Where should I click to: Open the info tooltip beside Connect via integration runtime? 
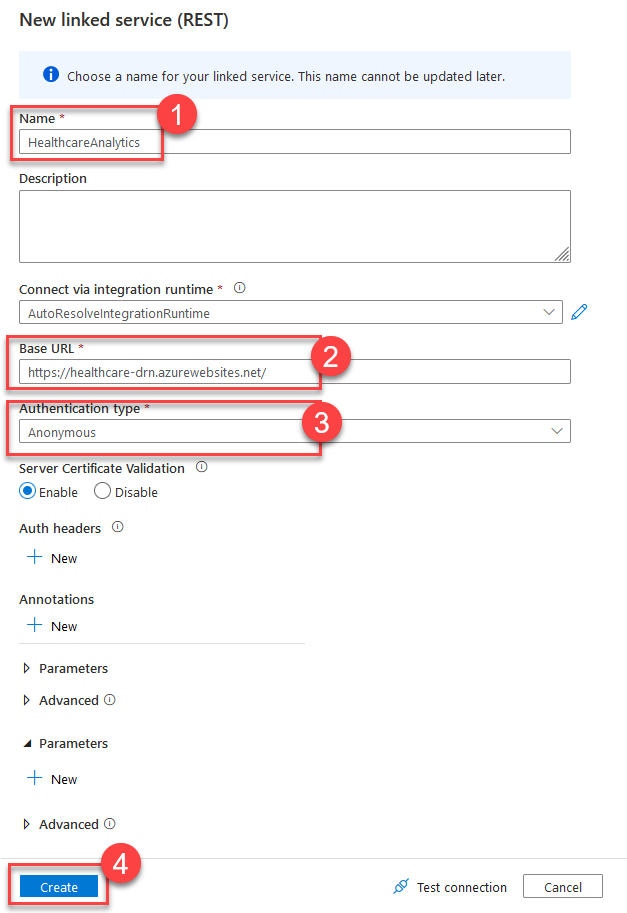239,288
